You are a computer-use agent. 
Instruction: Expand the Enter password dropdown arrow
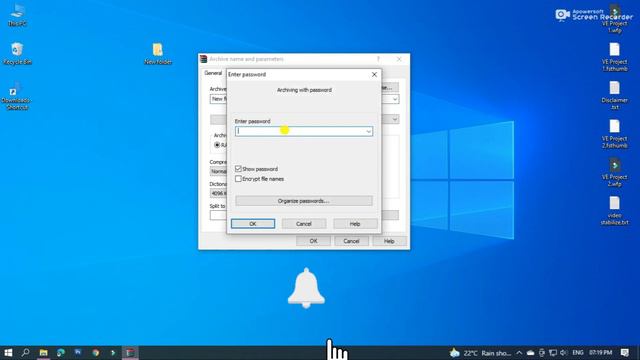click(368, 131)
